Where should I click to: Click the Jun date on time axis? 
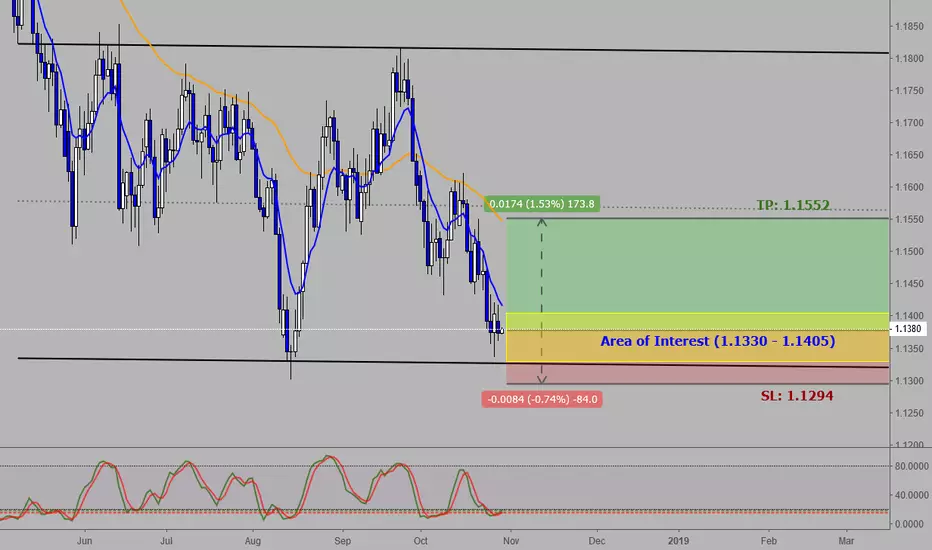pos(84,541)
